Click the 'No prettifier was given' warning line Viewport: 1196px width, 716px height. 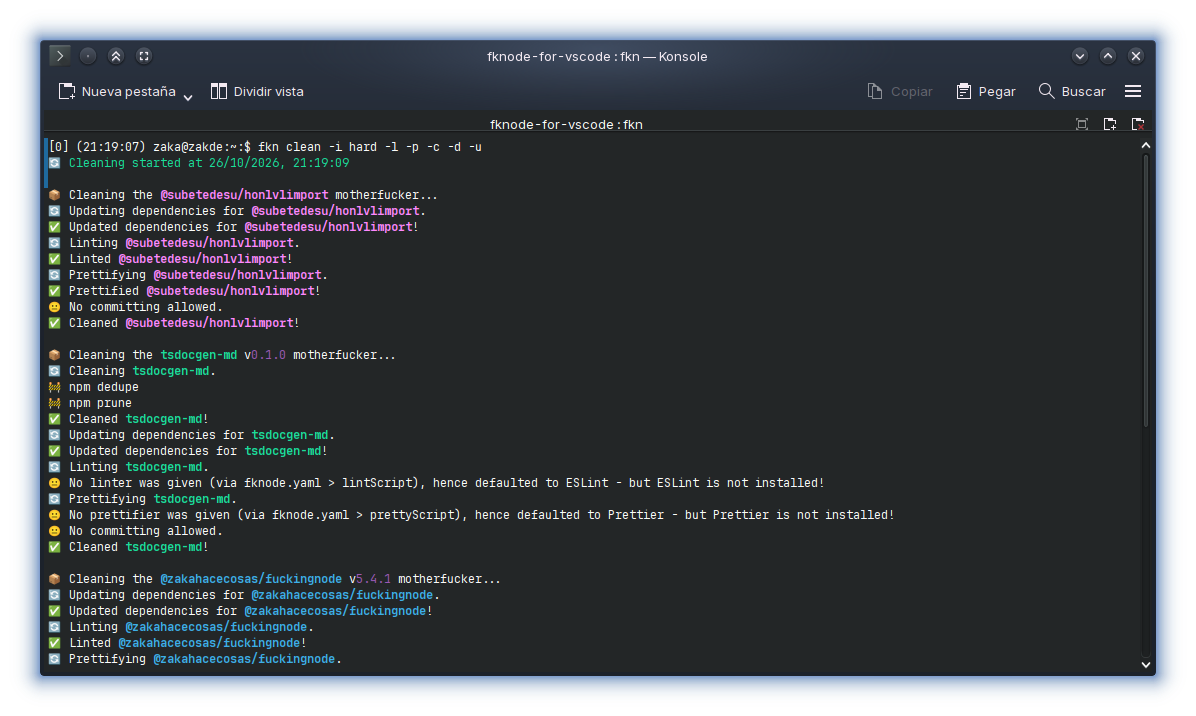coord(481,515)
